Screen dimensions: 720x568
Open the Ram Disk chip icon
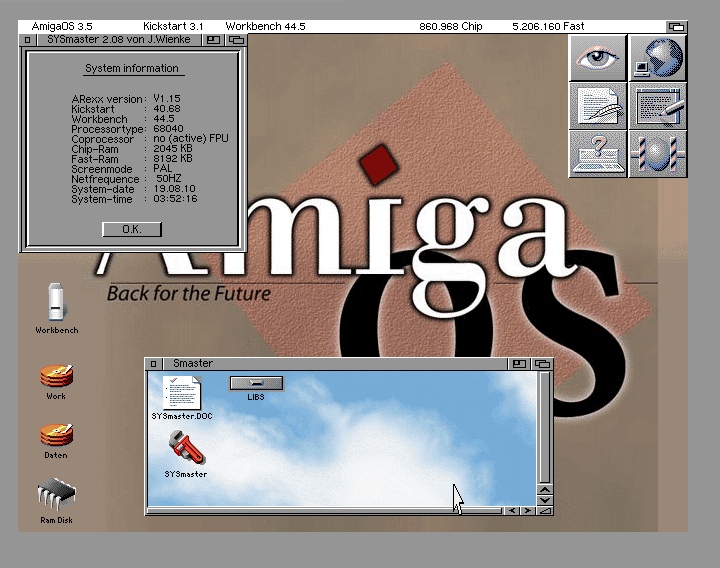56,496
